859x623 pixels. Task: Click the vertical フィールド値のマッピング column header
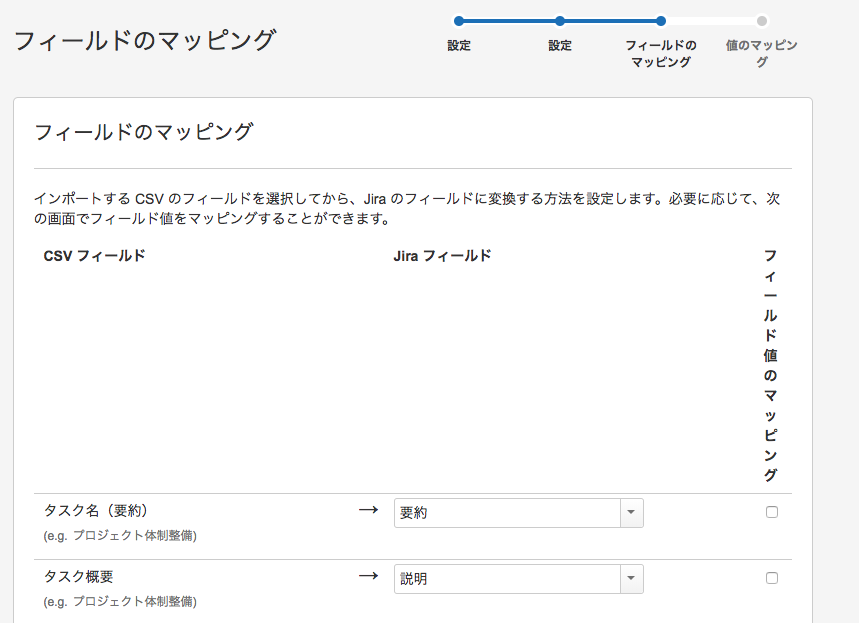coord(771,365)
